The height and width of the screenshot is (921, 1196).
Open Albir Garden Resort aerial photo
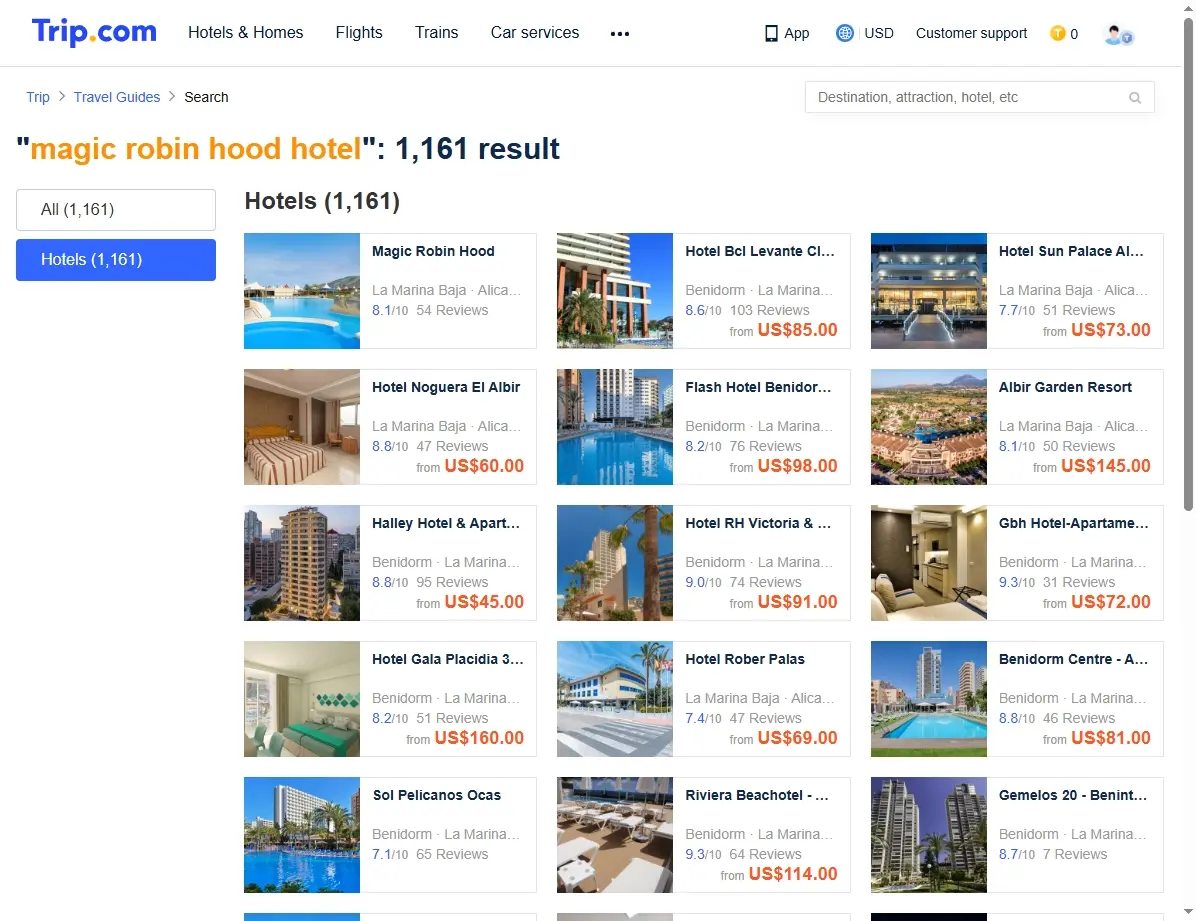tap(928, 427)
